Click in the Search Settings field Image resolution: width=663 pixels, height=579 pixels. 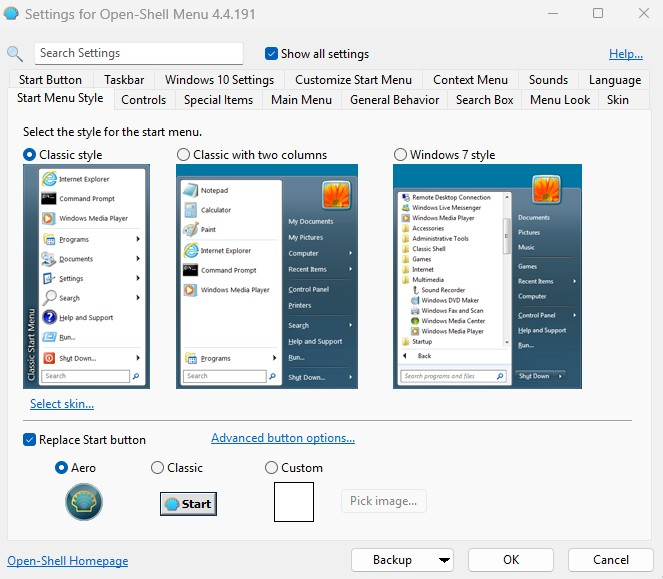pyautogui.click(x=139, y=53)
